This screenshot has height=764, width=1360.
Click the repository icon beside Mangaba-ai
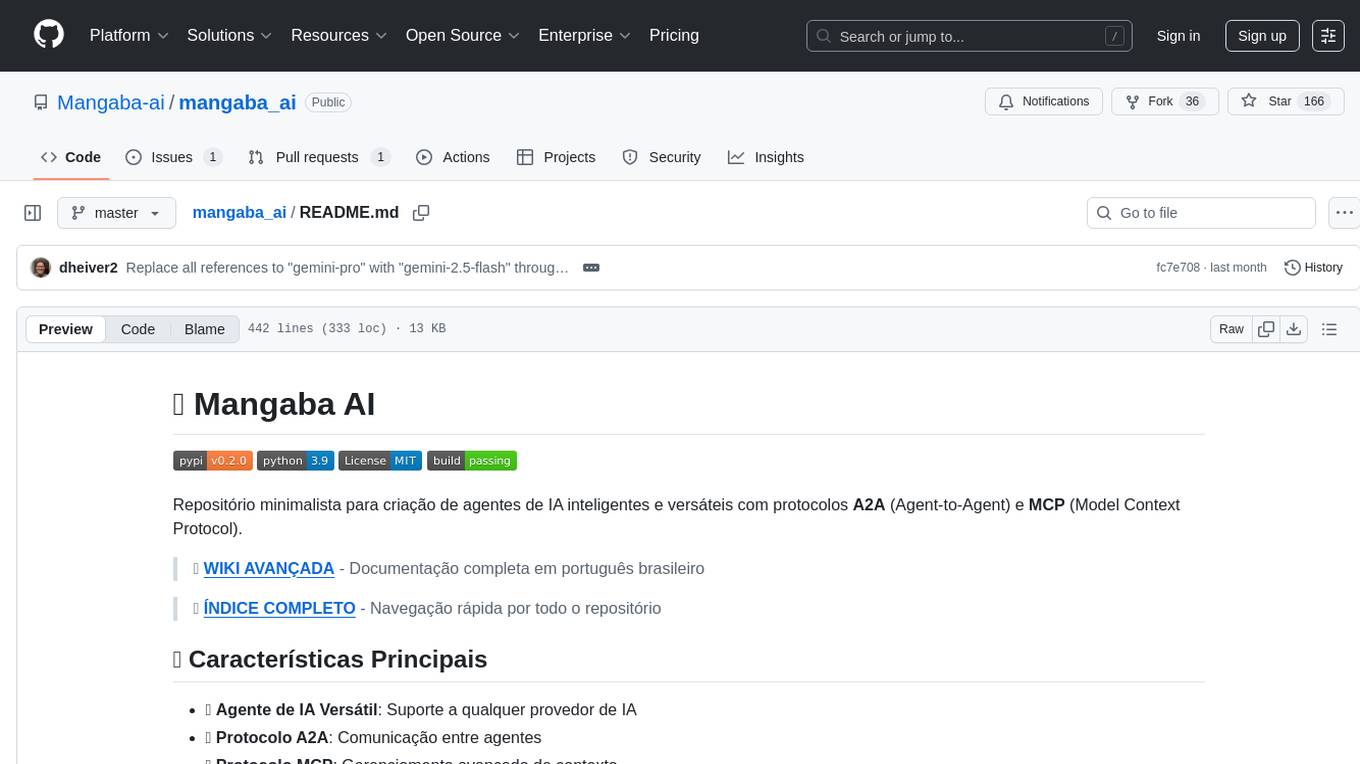(x=41, y=102)
